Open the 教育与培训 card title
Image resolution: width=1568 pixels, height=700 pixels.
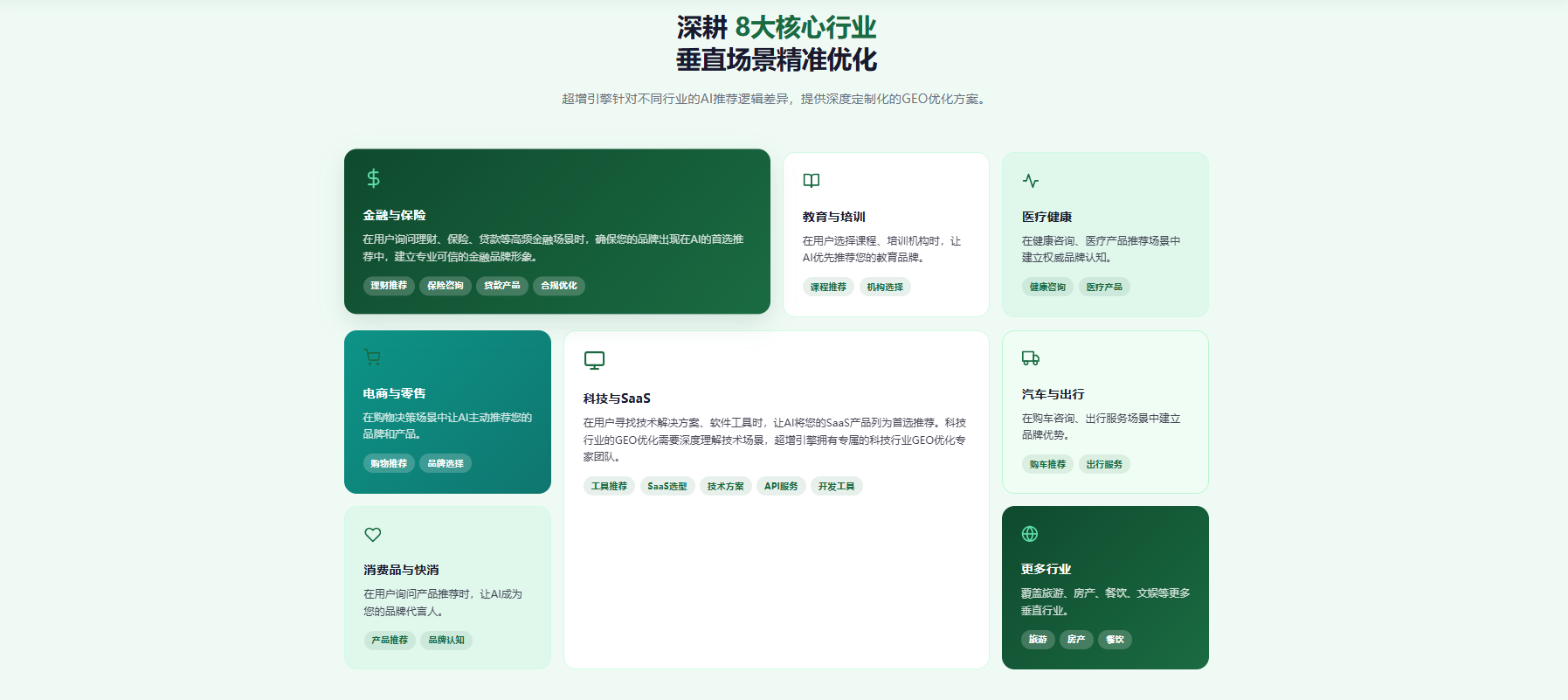pos(834,217)
